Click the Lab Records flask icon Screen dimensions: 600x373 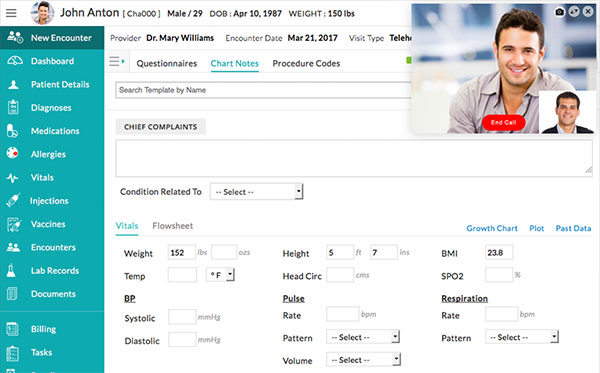pos(11,270)
